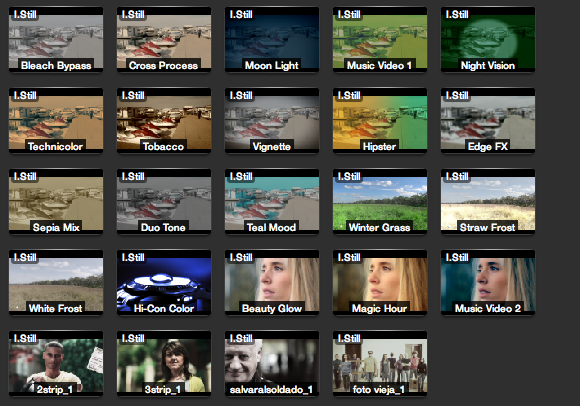Image resolution: width=580 pixels, height=406 pixels.
Task: Choose the Cross Process look thumbnail
Action: point(164,39)
